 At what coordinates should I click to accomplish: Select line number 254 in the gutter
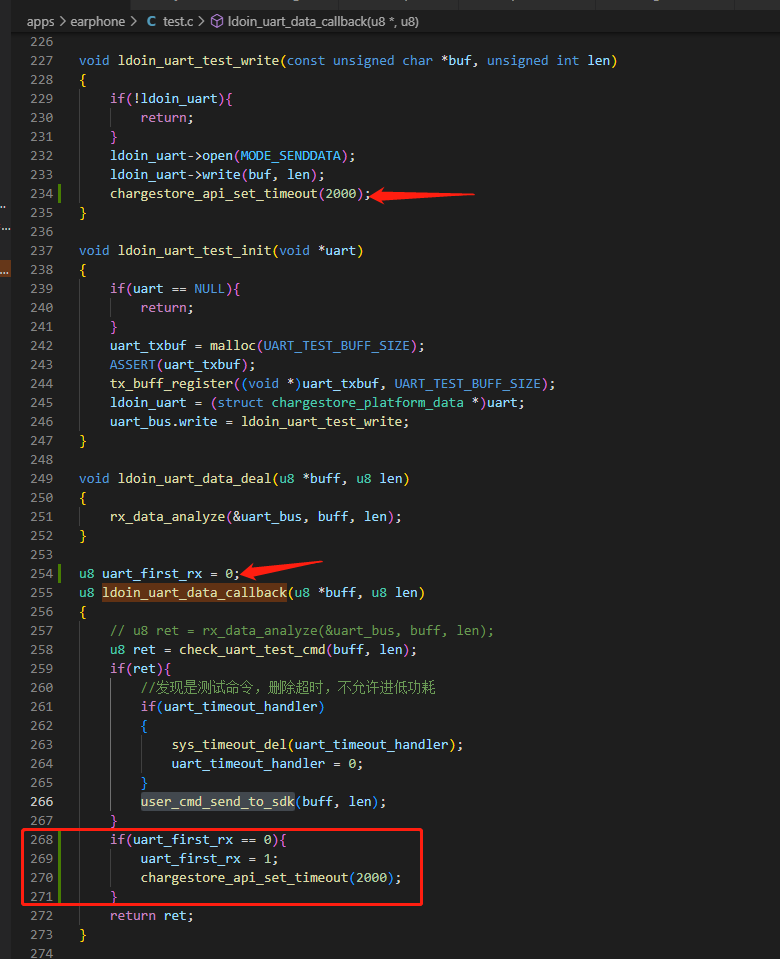pos(42,574)
